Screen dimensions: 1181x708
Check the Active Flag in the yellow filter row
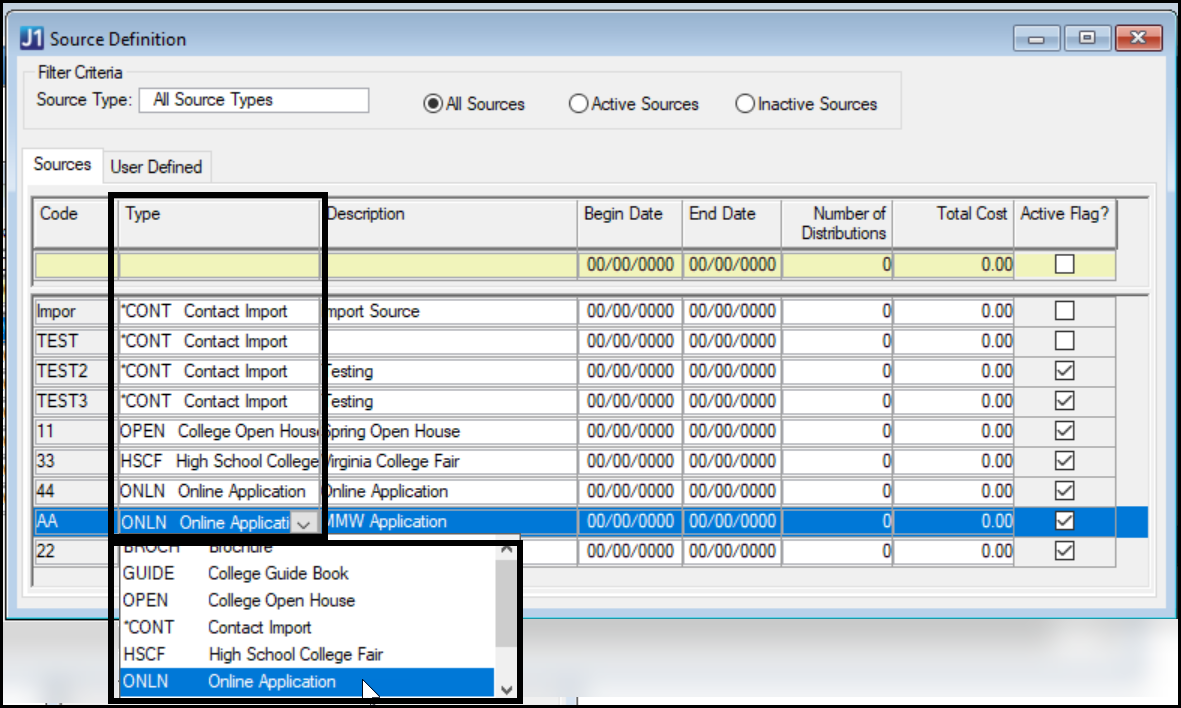(1065, 265)
